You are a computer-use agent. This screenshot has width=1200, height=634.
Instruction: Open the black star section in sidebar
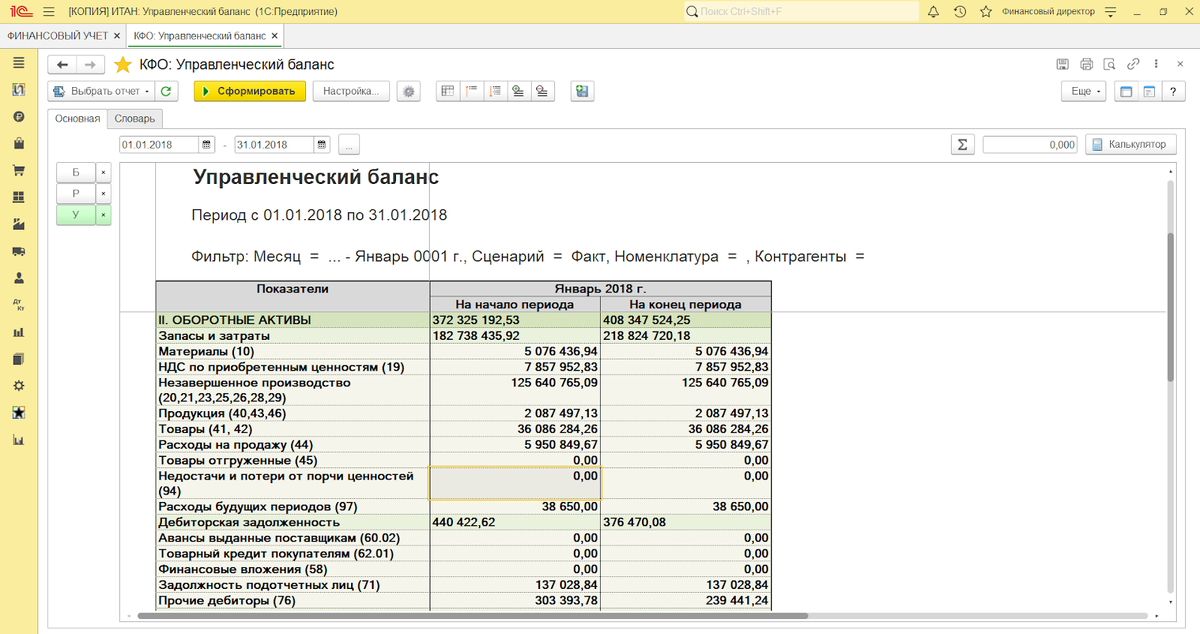coord(18,412)
